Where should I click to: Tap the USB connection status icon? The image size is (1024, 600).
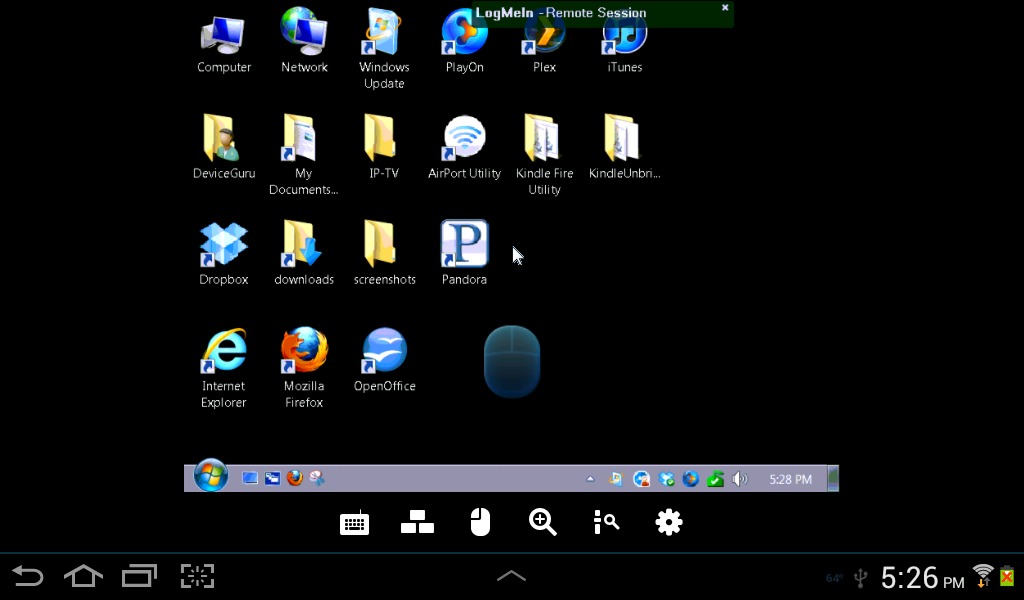[861, 578]
